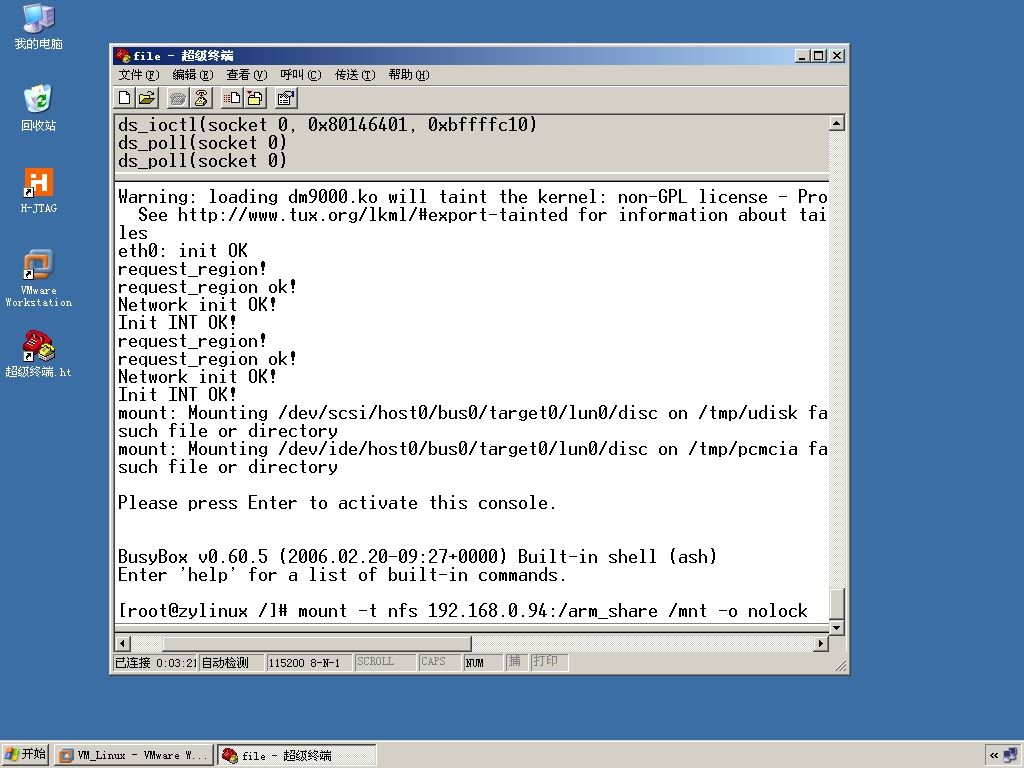Click the Receive file toolbar icon
The width and height of the screenshot is (1024, 768).
click(255, 98)
